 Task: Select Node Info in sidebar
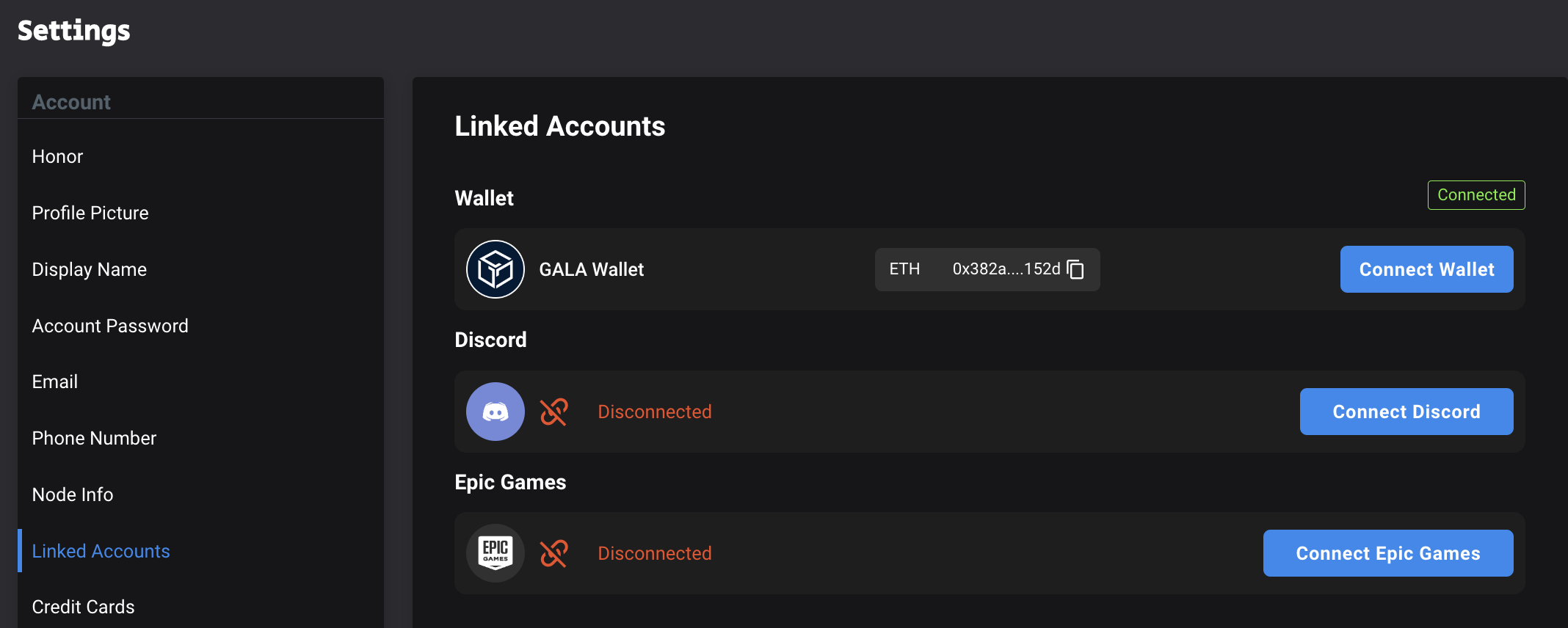coord(73,494)
